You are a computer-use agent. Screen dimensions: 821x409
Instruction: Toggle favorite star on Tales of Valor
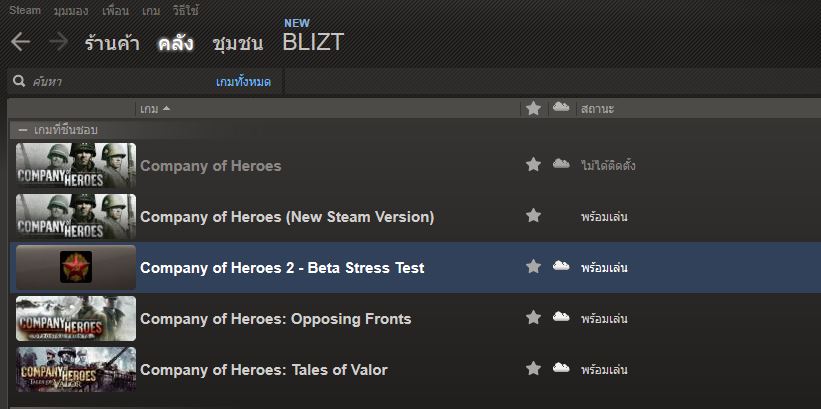coord(534,369)
